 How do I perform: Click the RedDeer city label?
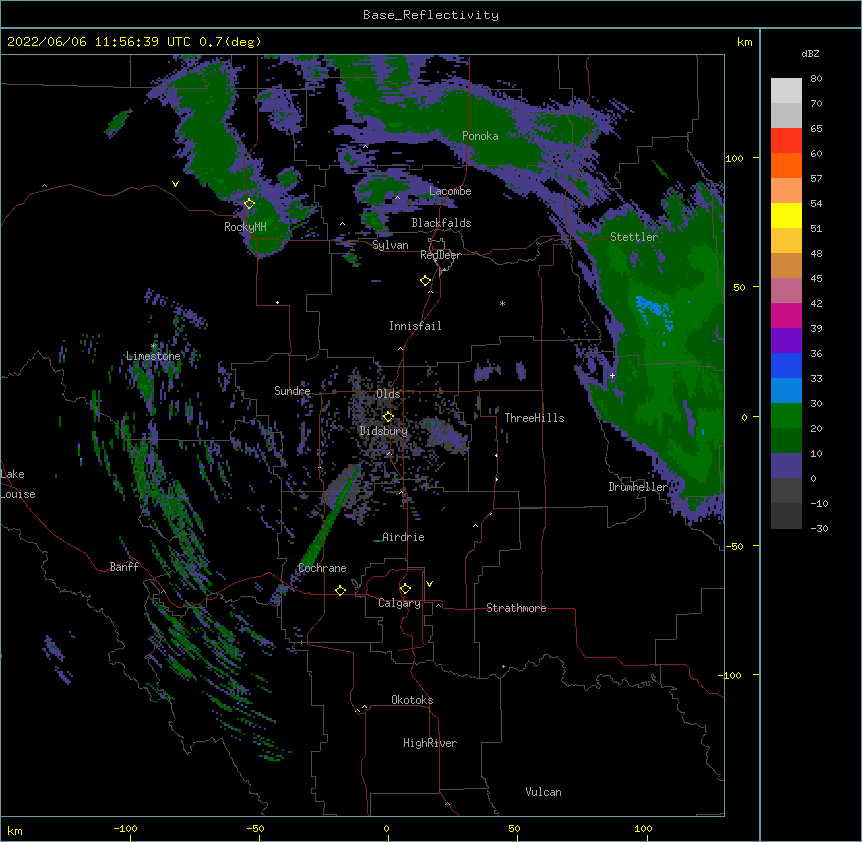440,255
